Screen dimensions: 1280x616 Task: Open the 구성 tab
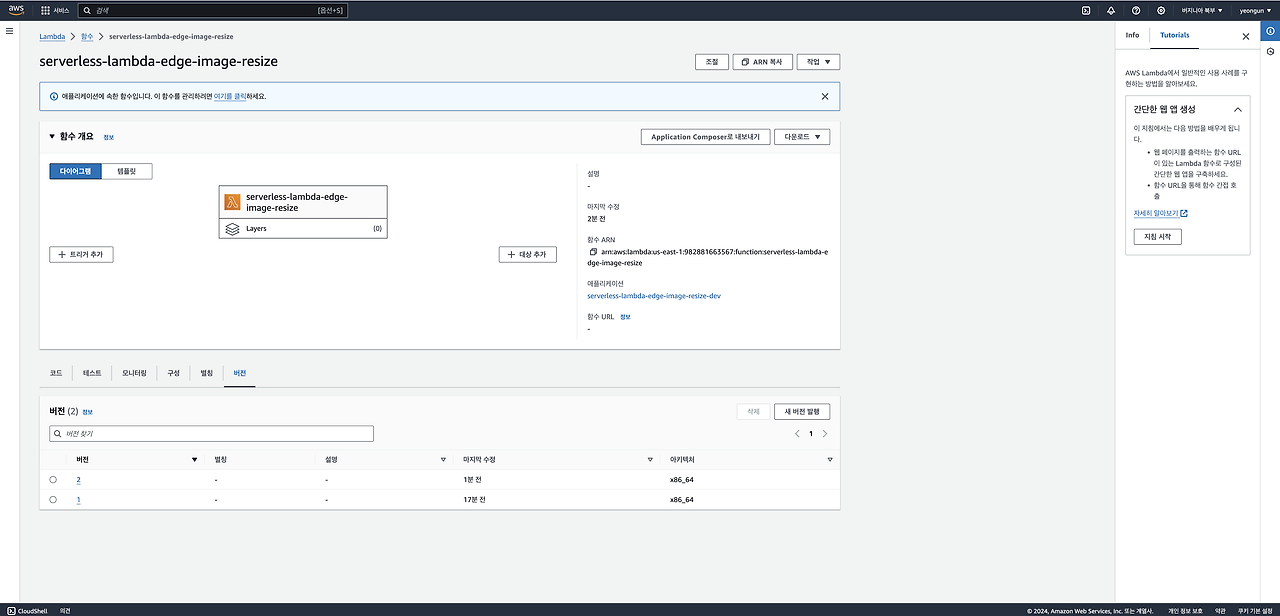pos(174,373)
